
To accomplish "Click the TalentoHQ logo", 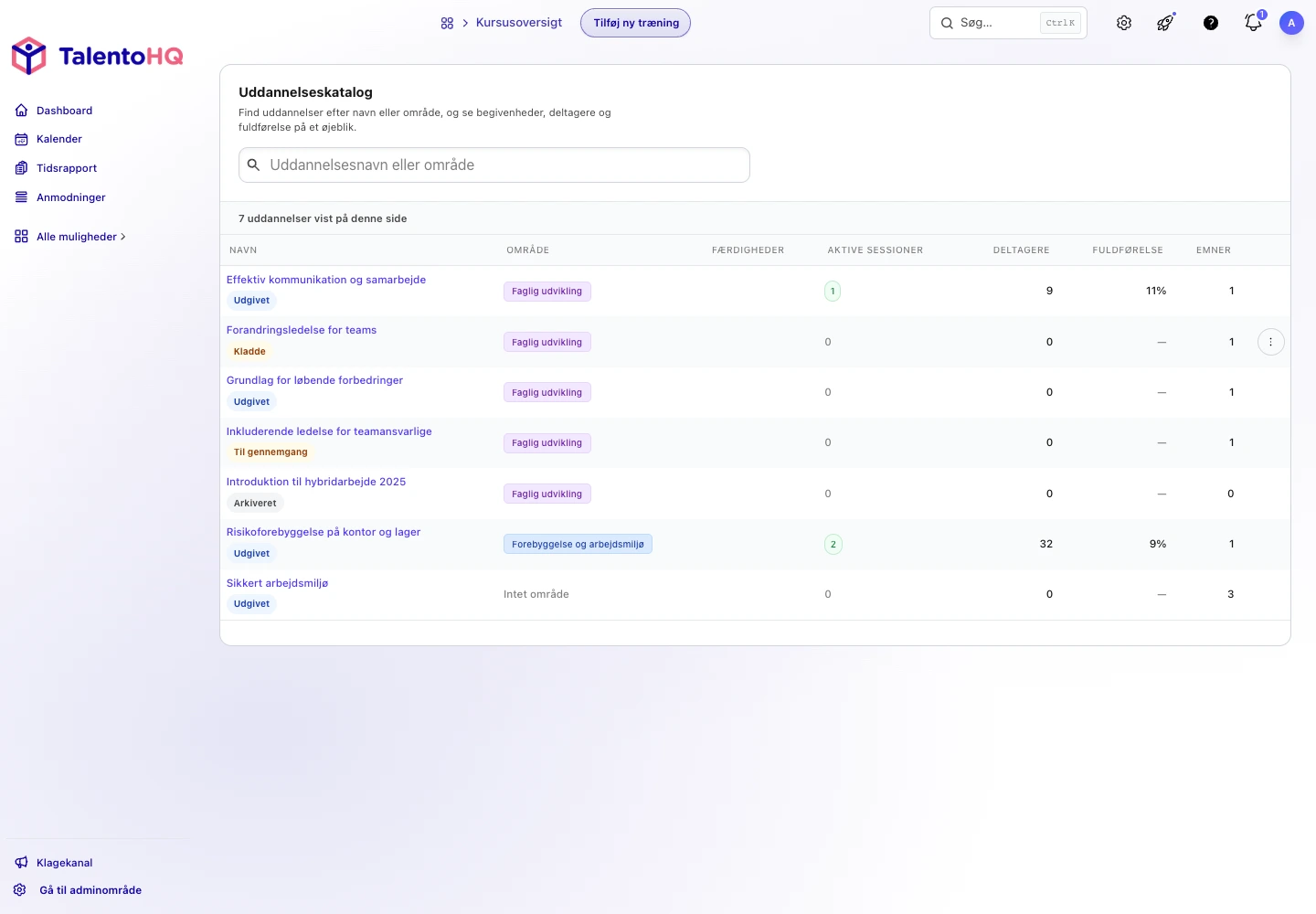I will click(97, 56).
